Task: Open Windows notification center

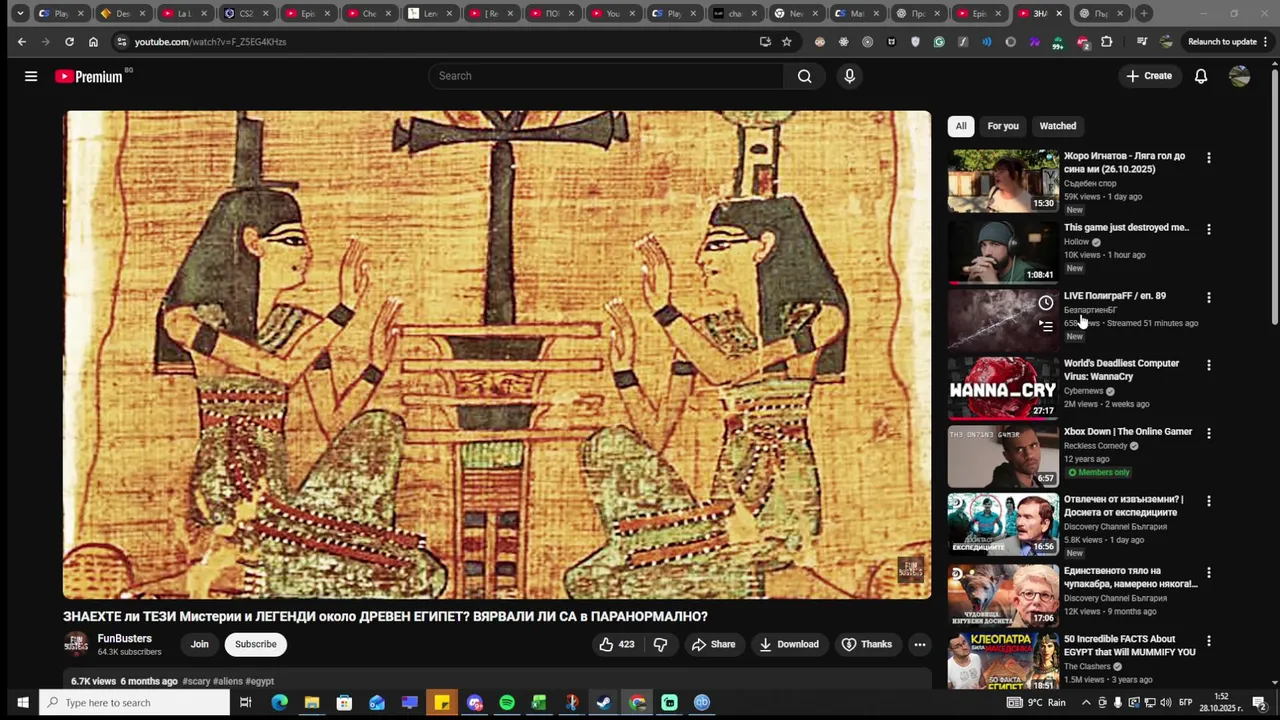Action: (x=1259, y=703)
